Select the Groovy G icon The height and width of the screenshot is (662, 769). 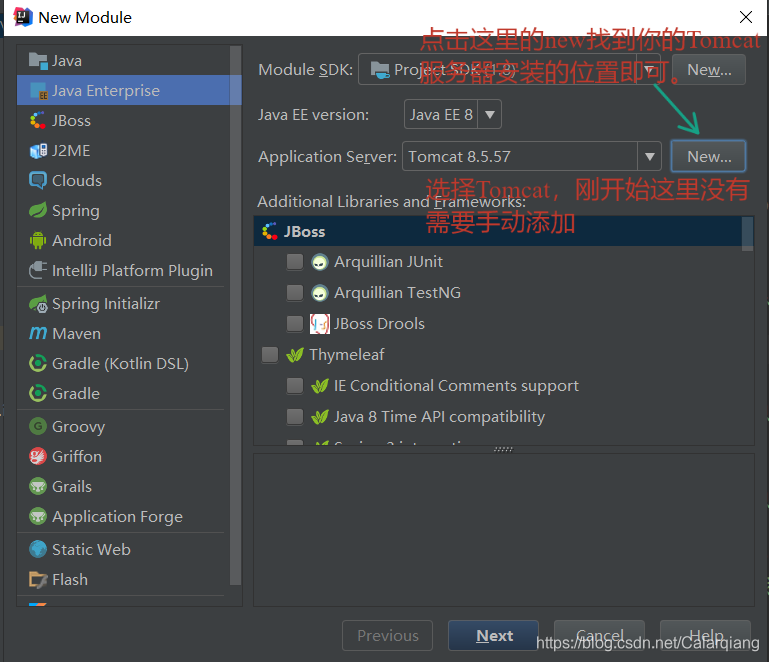[38, 427]
